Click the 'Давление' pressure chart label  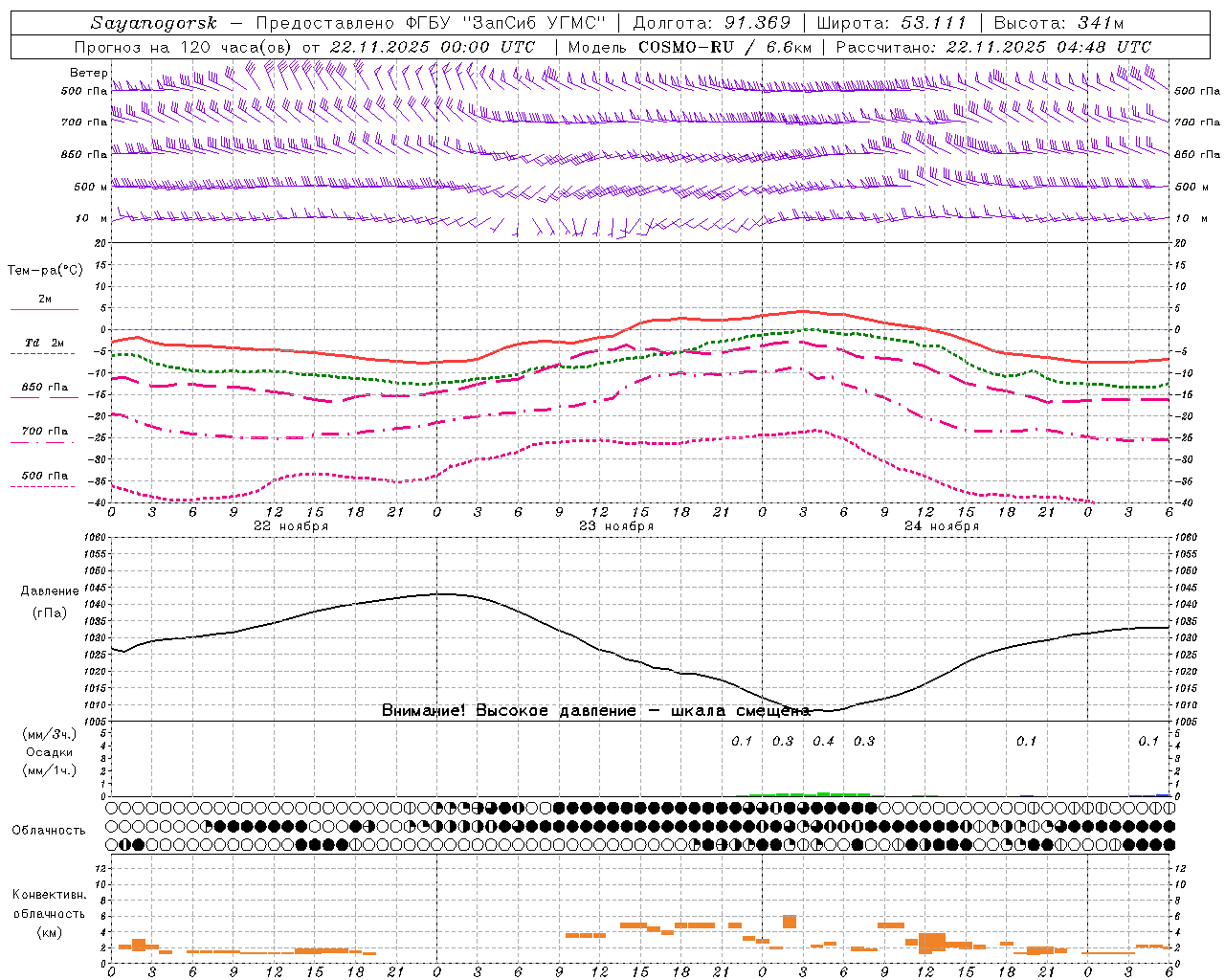coord(50,591)
